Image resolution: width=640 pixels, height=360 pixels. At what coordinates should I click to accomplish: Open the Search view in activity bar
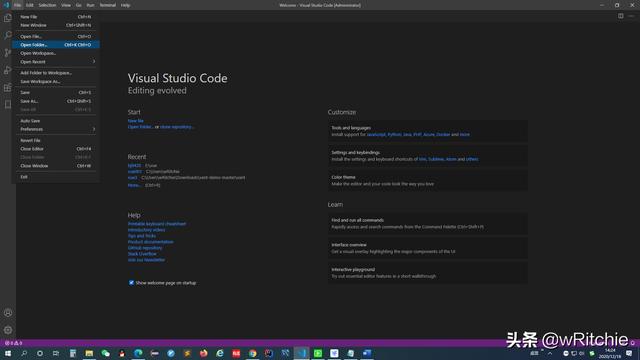point(8,35)
